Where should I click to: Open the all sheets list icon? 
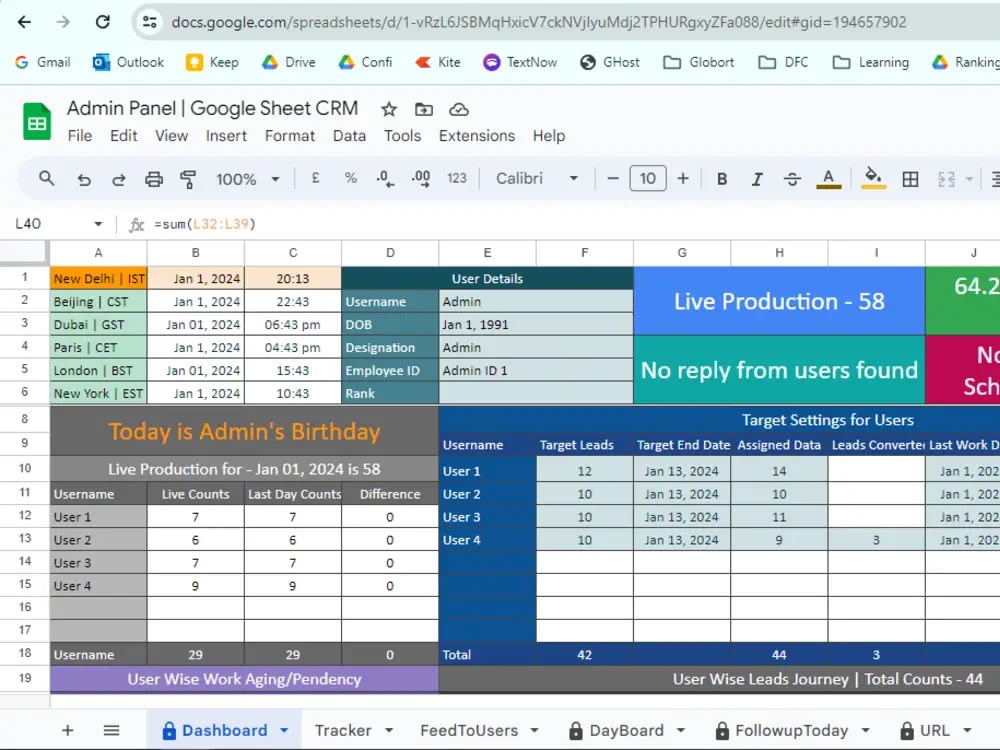click(x=112, y=730)
